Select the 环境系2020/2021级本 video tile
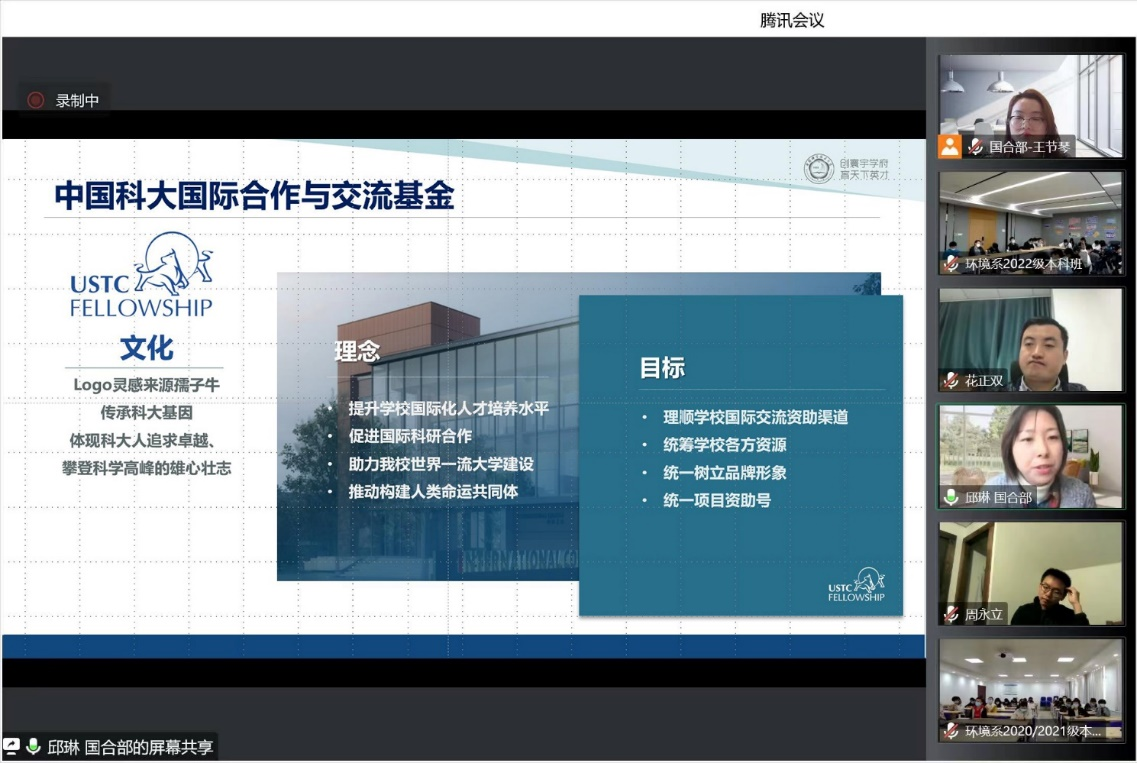 click(1030, 690)
